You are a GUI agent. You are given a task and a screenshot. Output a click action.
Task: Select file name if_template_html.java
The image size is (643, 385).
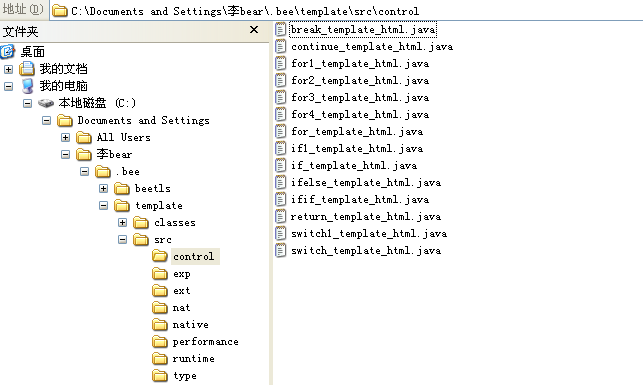354,166
